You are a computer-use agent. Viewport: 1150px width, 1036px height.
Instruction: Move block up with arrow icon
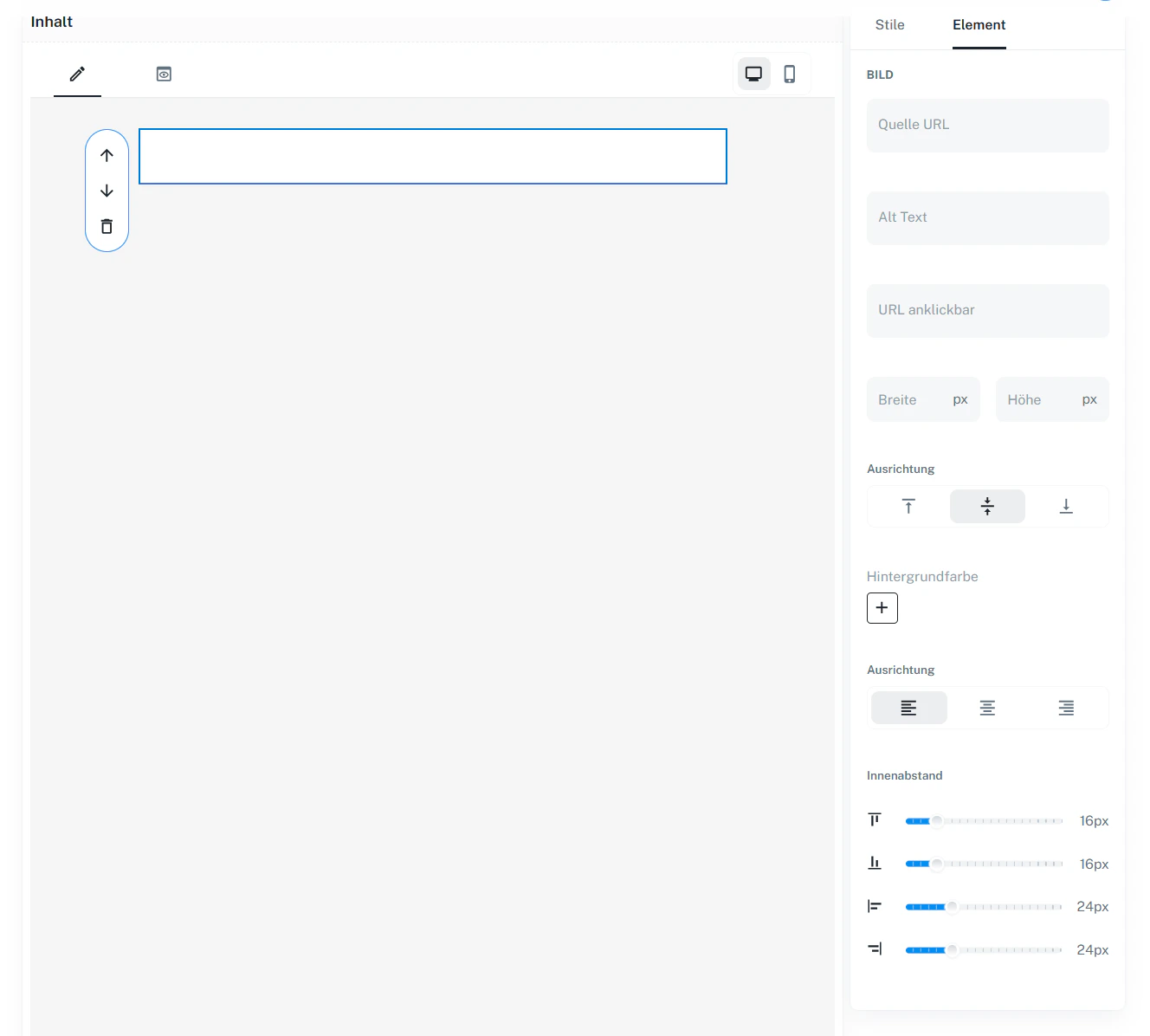pos(107,155)
